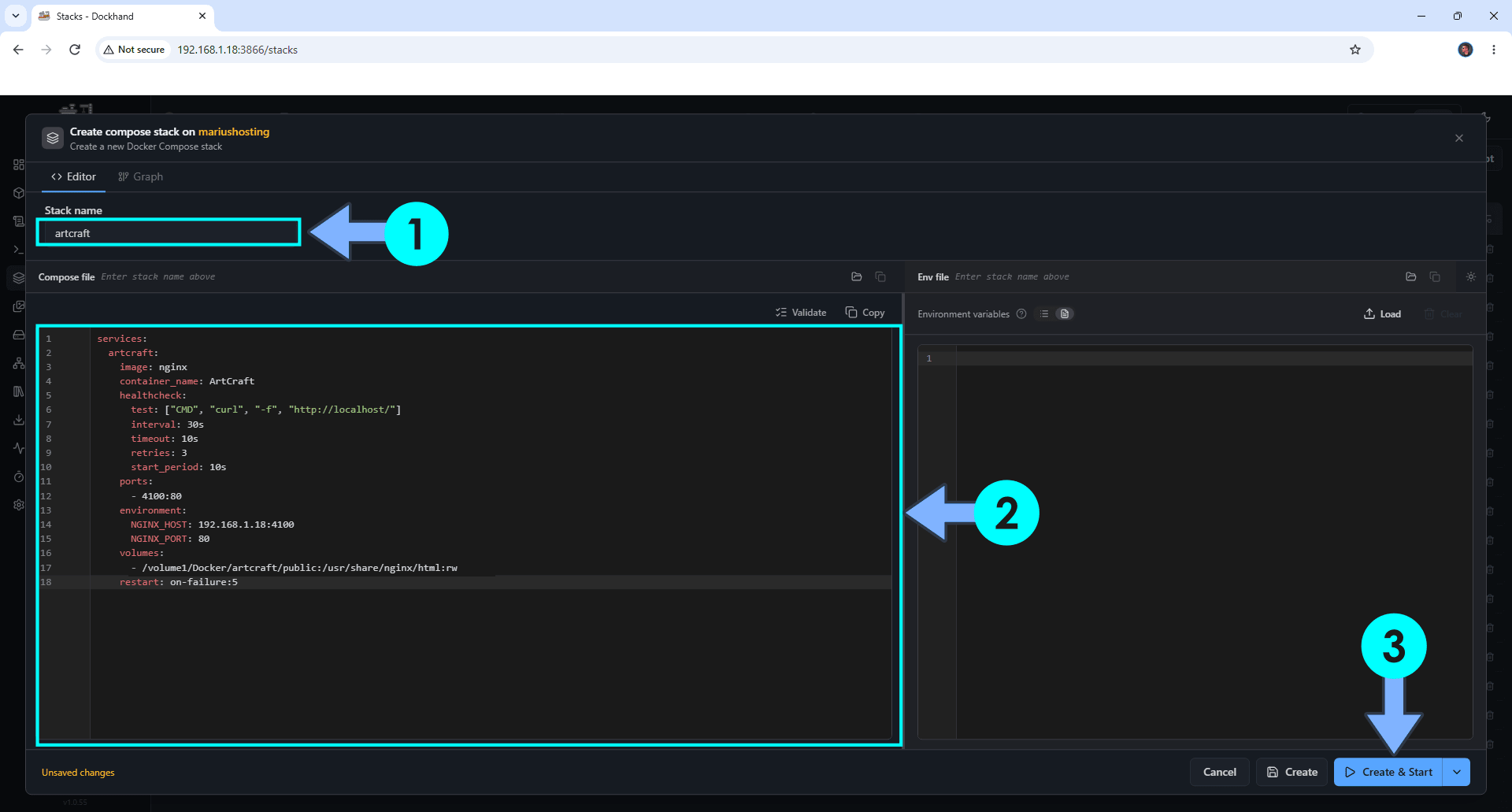Open the Logs scroll icon in sidebar
The height and width of the screenshot is (812, 1512).
(19, 221)
